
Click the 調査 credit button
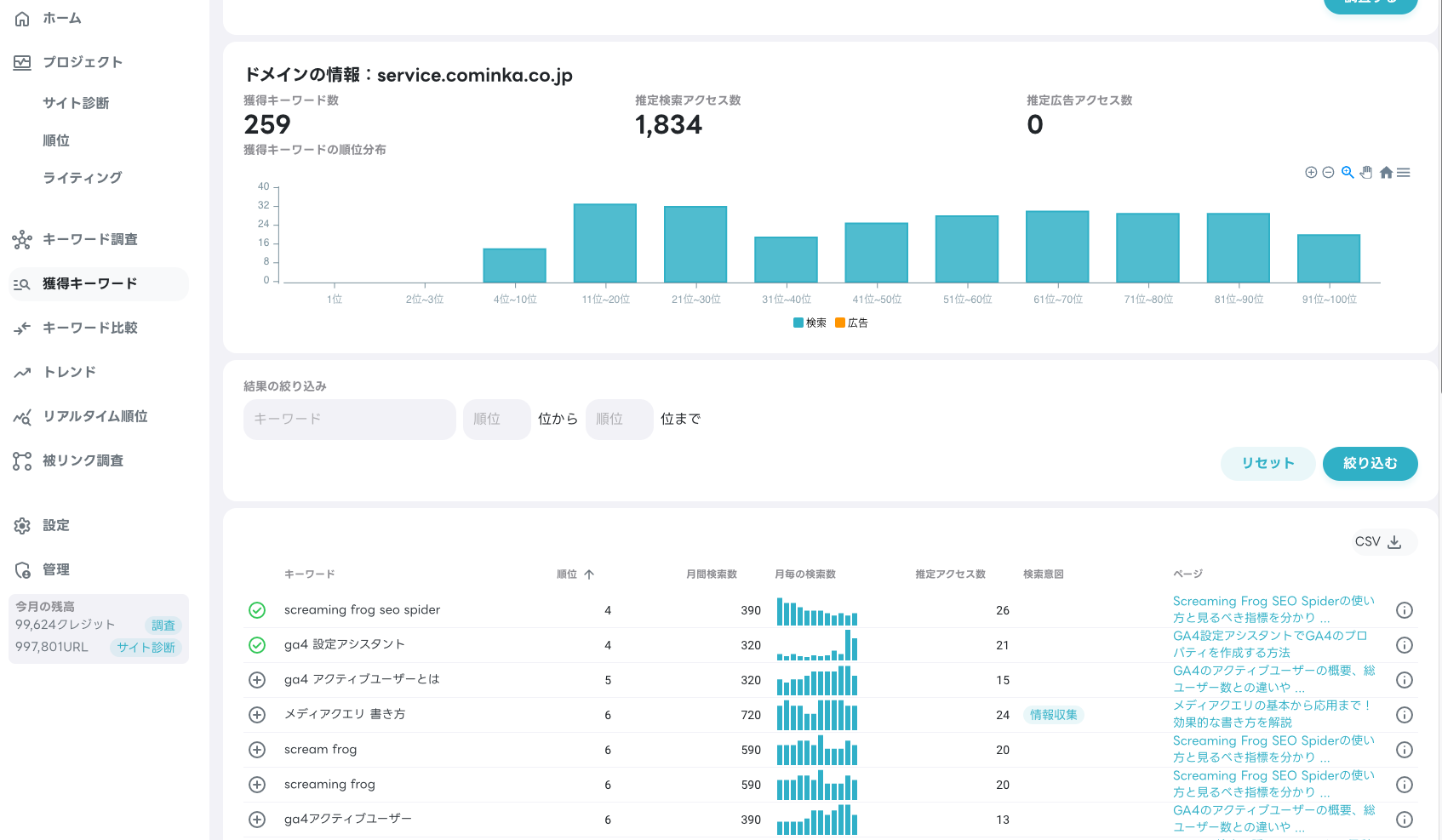pos(163,626)
